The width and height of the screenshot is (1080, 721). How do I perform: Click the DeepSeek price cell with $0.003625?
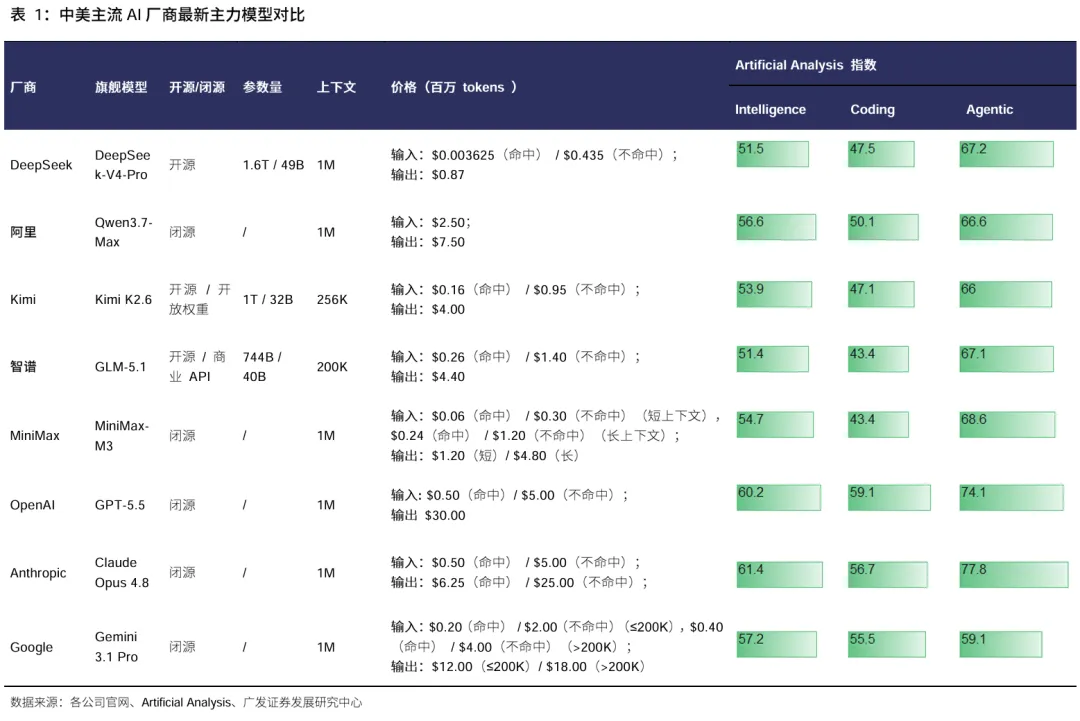[534, 165]
